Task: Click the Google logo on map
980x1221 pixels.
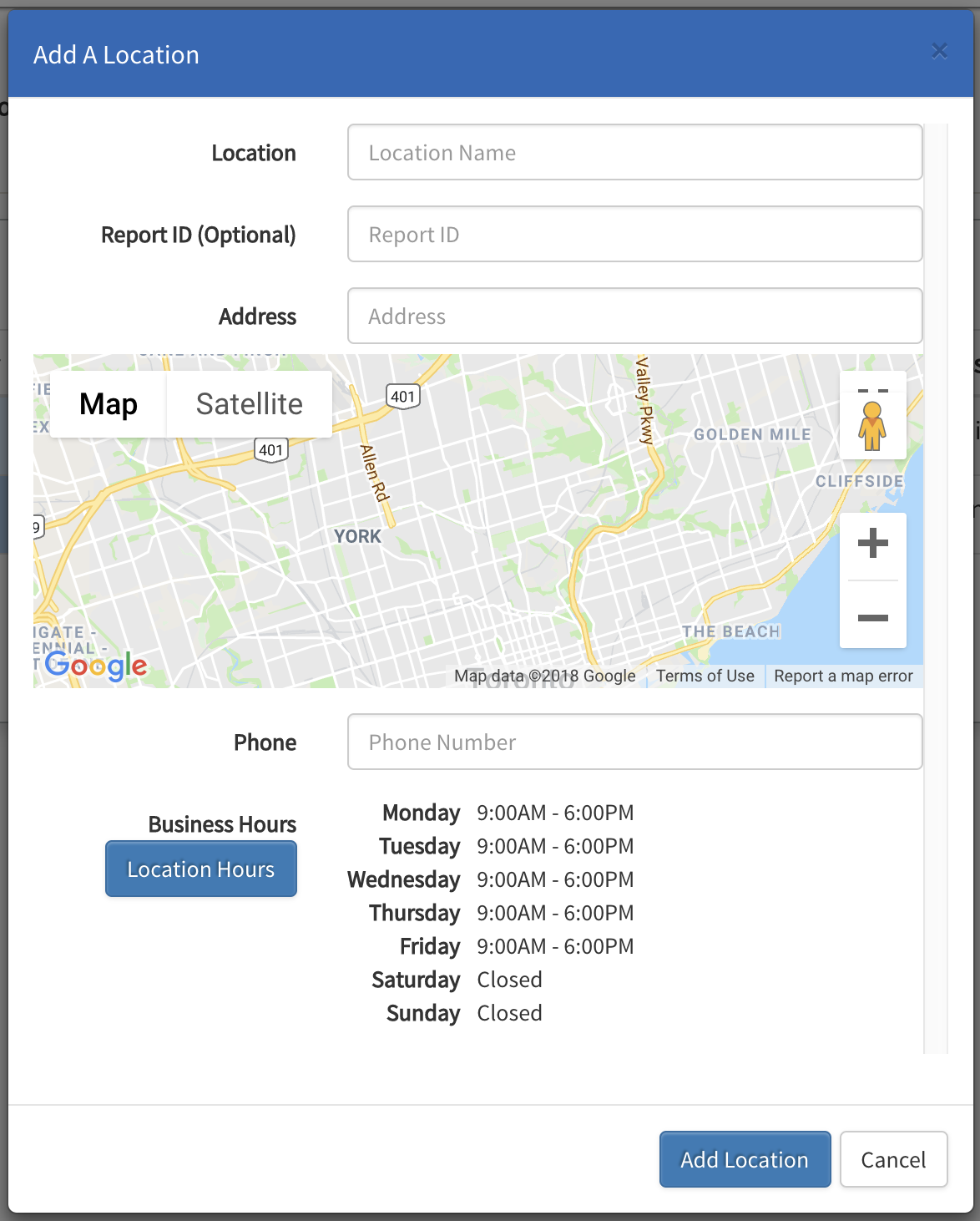Action: point(96,666)
